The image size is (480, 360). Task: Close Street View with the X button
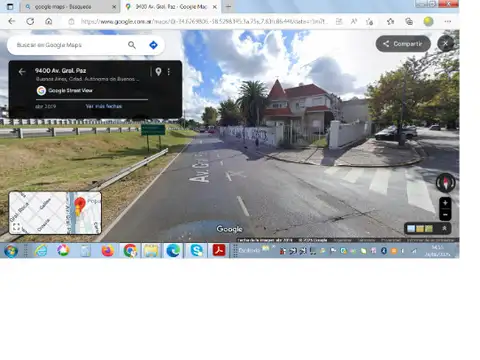point(446,43)
